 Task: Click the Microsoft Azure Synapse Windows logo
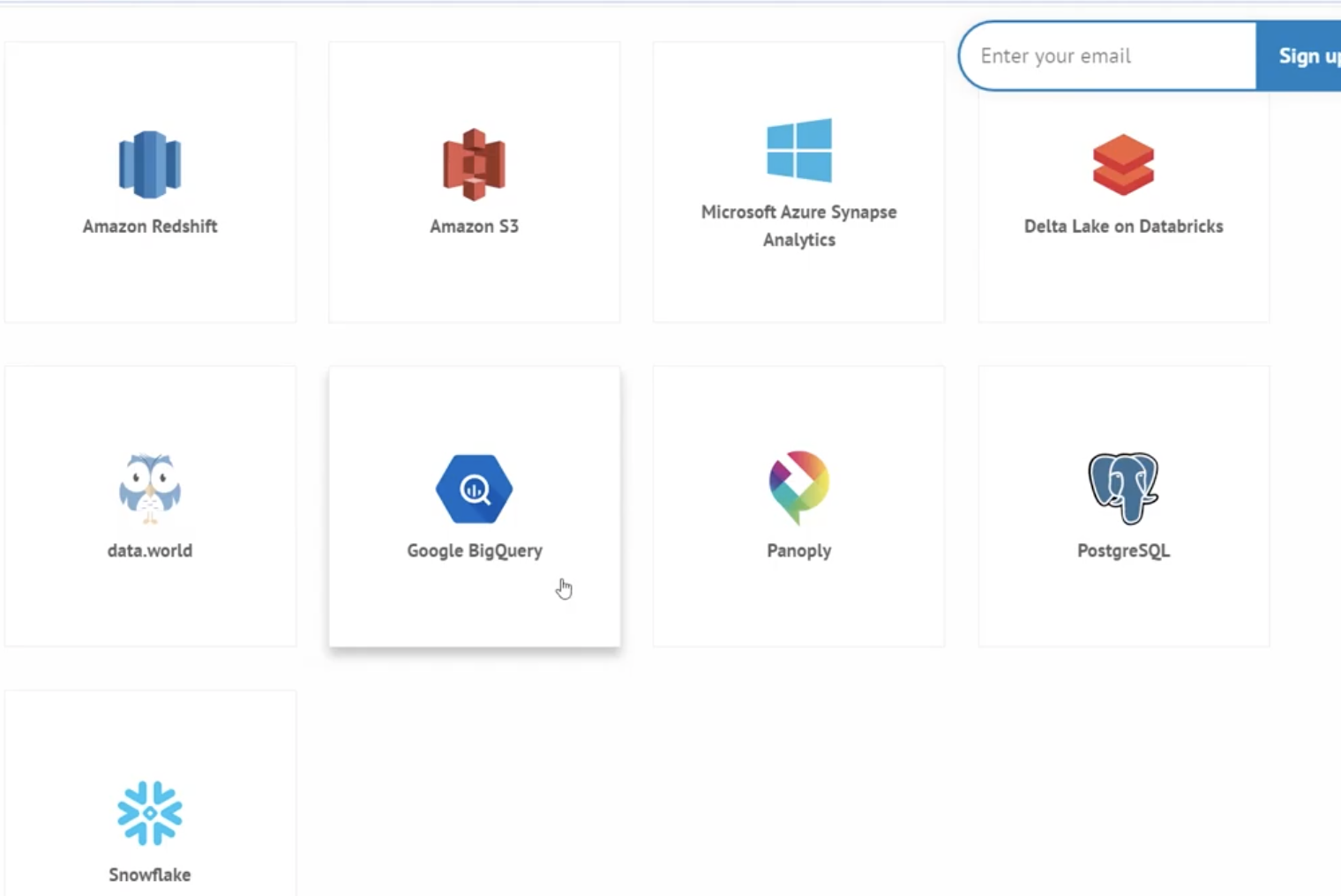[799, 150]
